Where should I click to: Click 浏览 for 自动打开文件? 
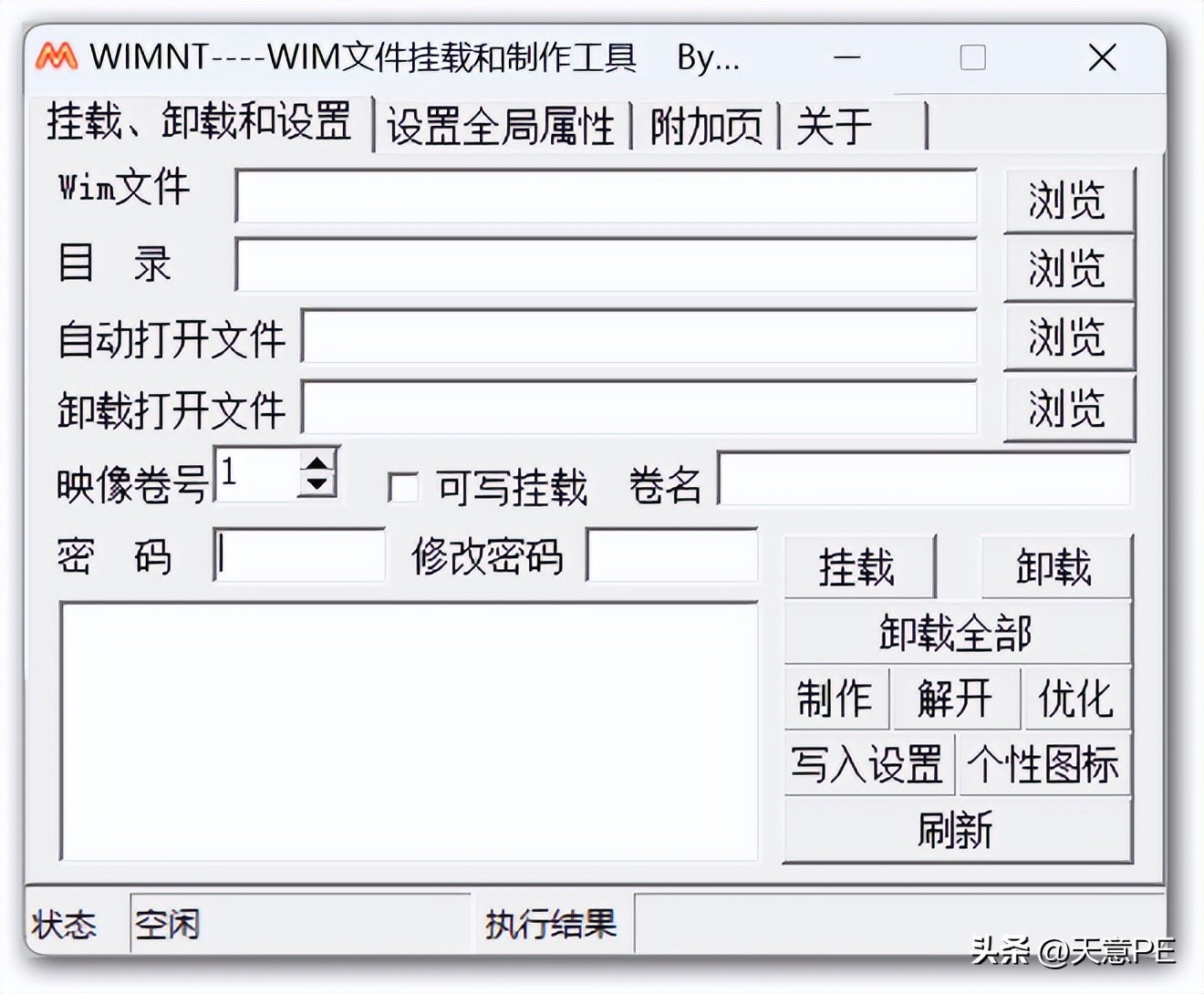pos(1068,337)
